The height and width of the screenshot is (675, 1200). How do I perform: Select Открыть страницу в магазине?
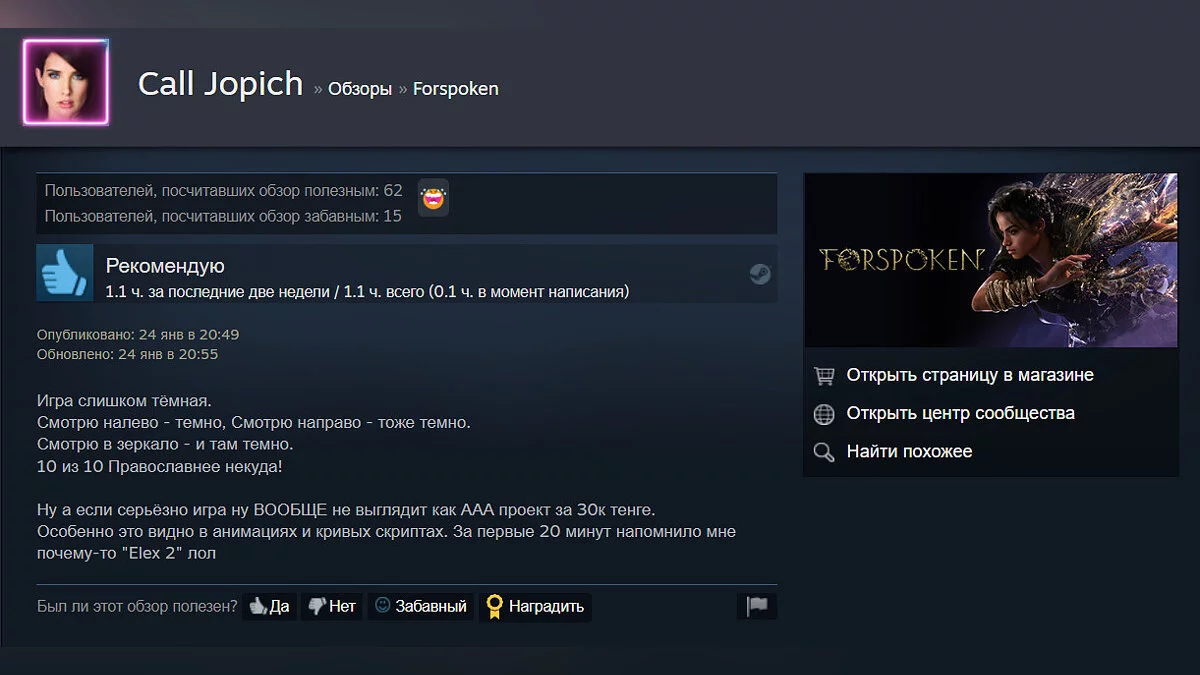click(x=970, y=375)
